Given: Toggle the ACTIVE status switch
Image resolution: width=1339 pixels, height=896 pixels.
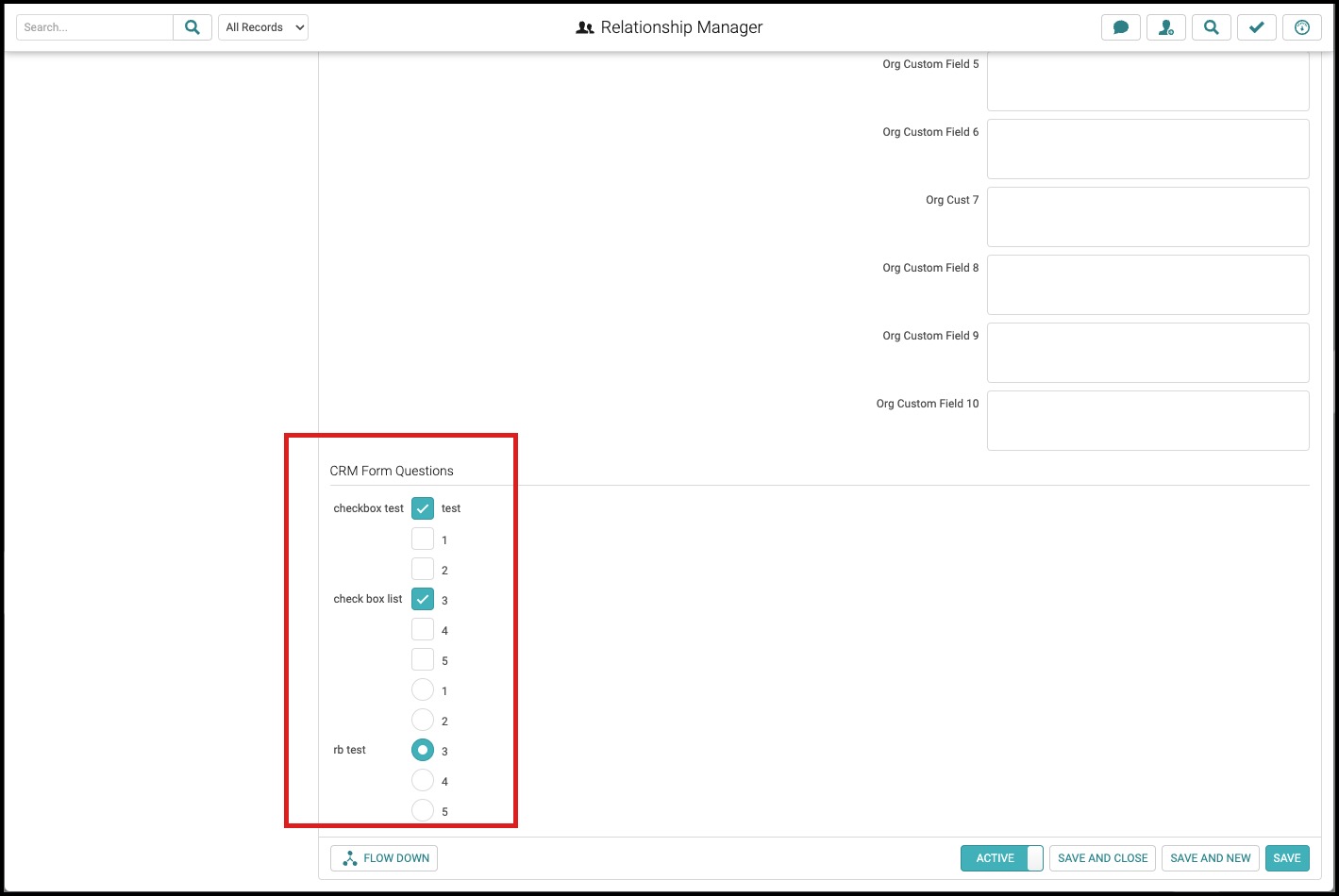Looking at the screenshot, I should (x=1002, y=858).
